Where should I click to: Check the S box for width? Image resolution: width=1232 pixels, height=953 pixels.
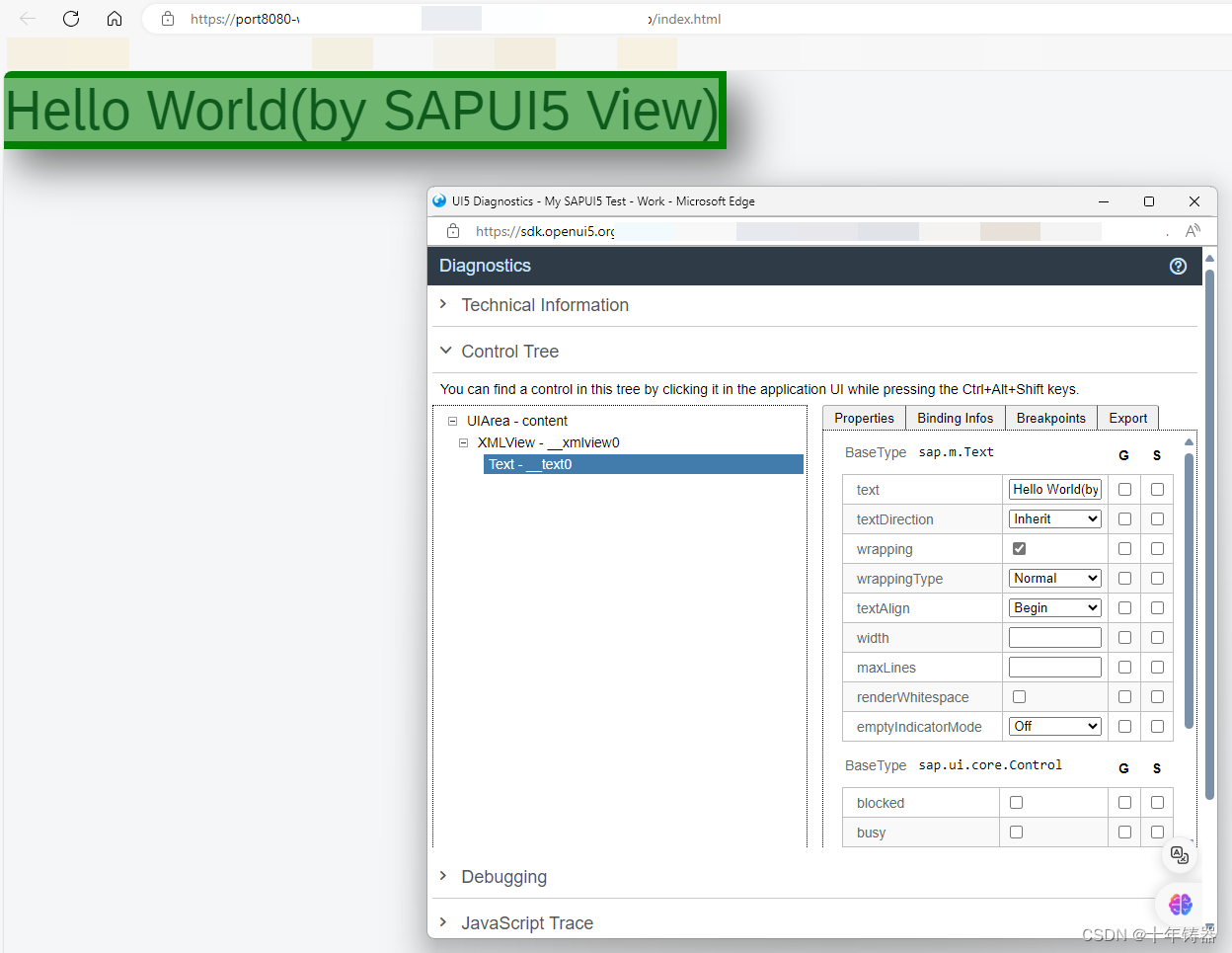point(1157,637)
